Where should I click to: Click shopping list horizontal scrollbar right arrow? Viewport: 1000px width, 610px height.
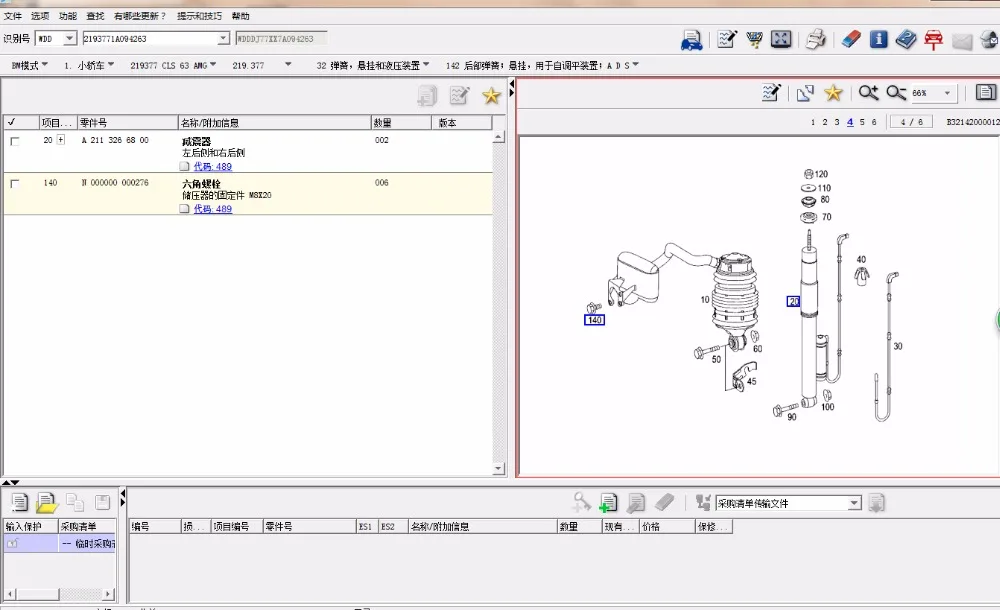point(108,594)
